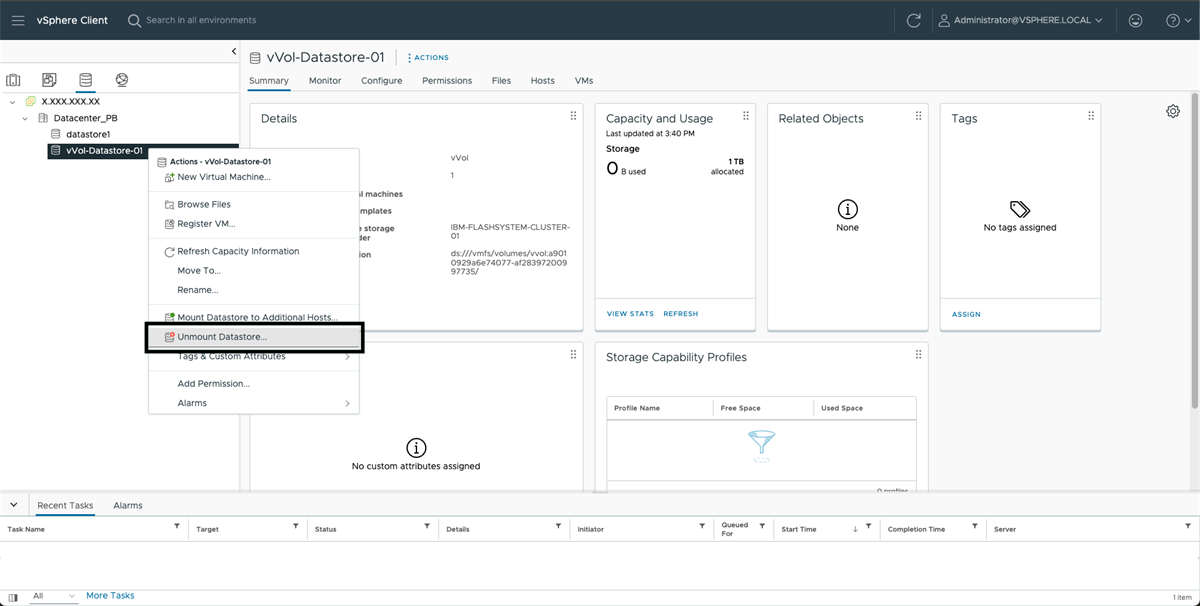Image resolution: width=1200 pixels, height=606 pixels.
Task: Click the search field in the header
Action: click(200, 19)
